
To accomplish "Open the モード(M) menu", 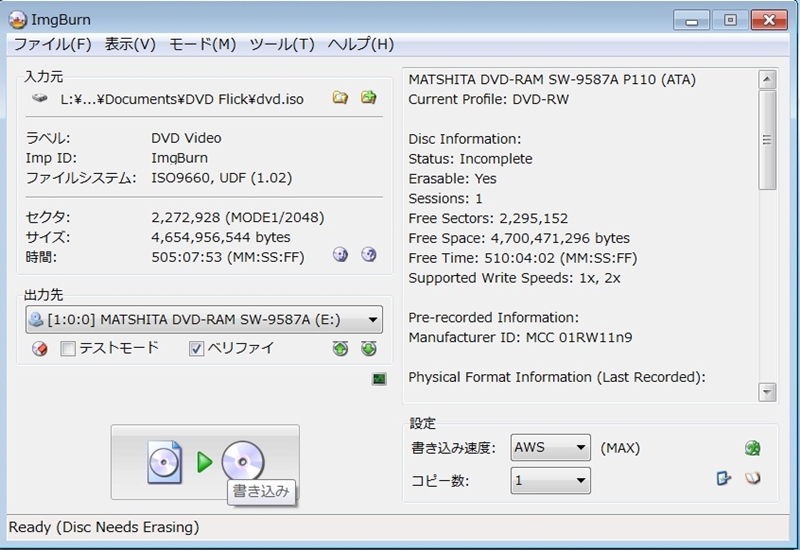I will pos(203,44).
